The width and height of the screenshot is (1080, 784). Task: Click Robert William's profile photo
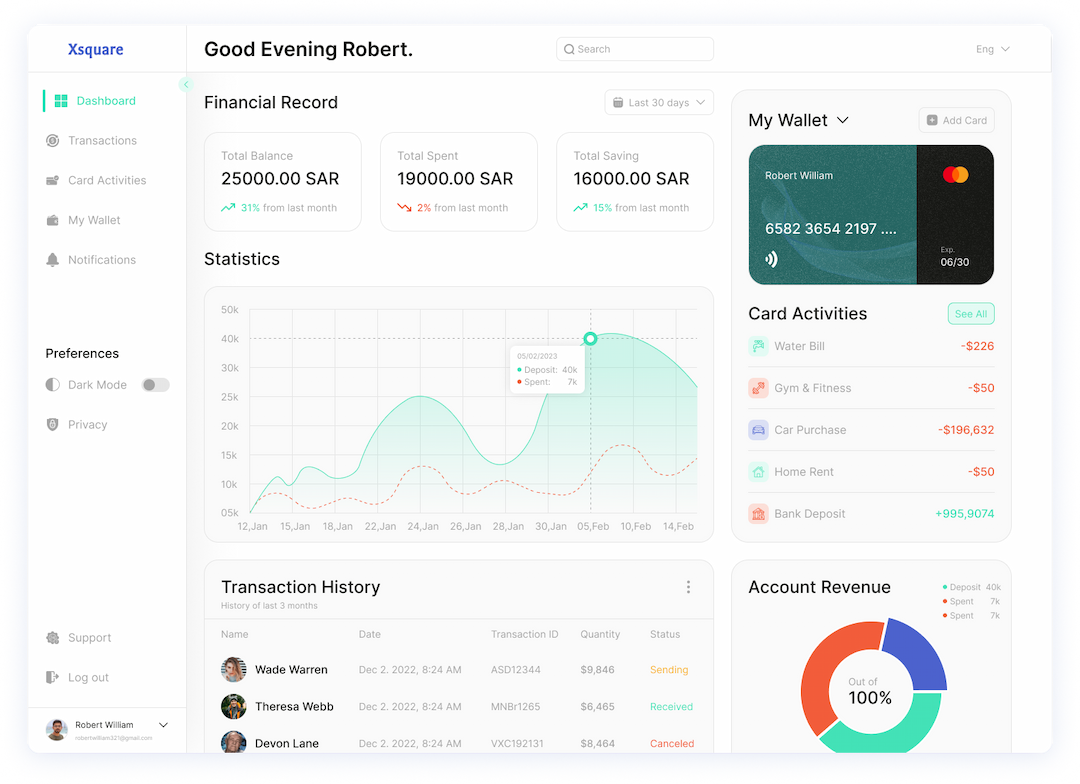tap(56, 729)
